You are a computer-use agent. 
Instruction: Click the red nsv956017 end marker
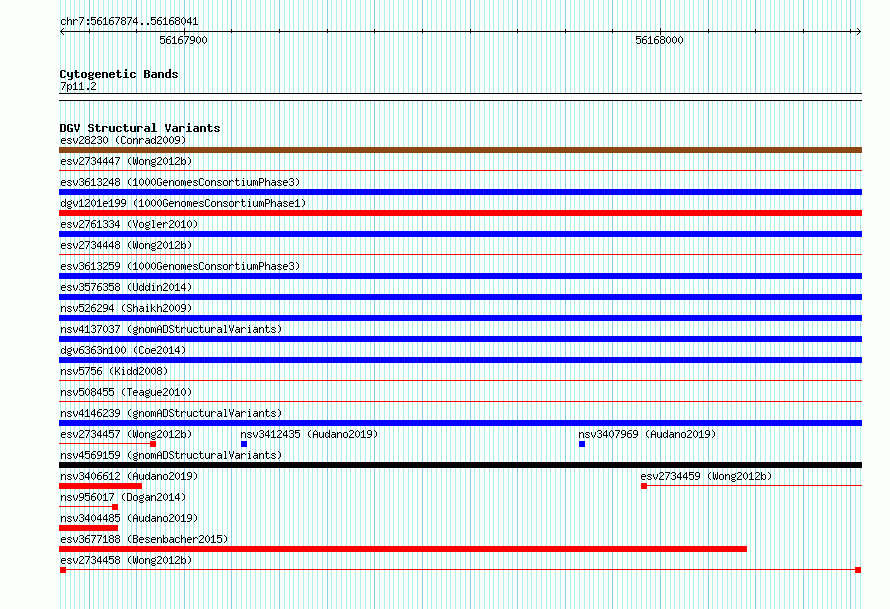(115, 507)
